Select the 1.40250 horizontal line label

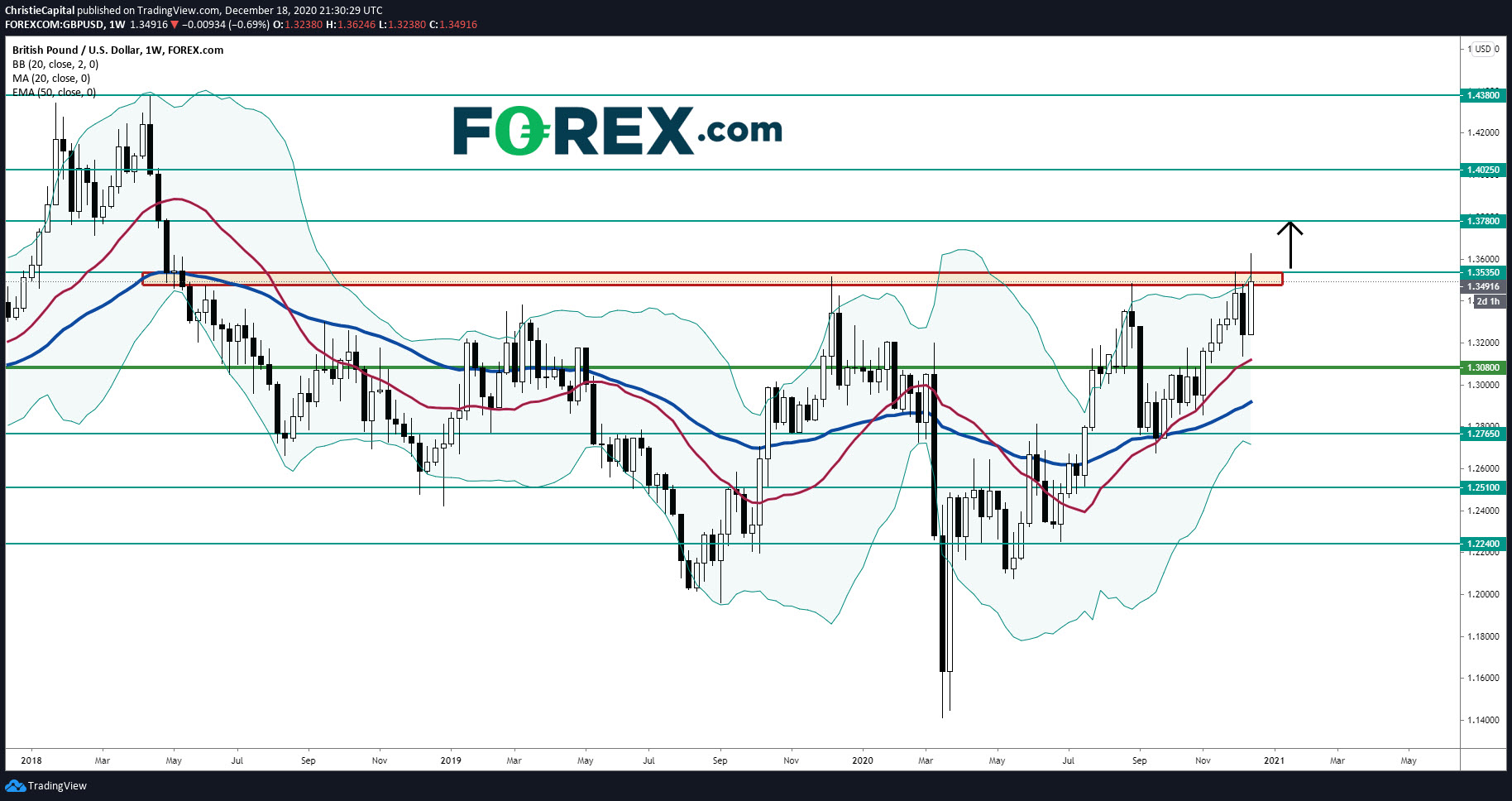[x=1482, y=170]
